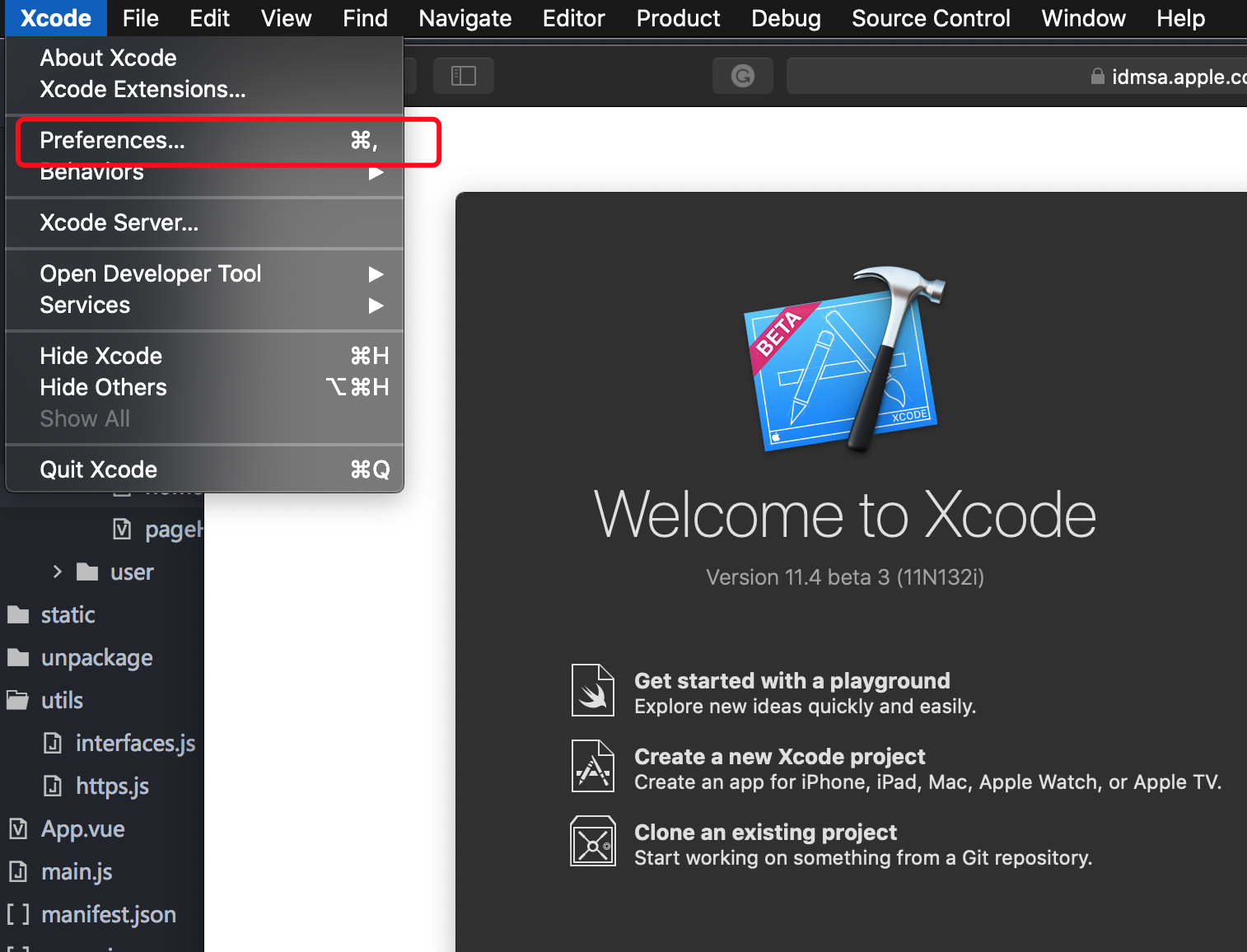The height and width of the screenshot is (952, 1247).
Task: Click Get started with a playground
Action: click(x=792, y=681)
